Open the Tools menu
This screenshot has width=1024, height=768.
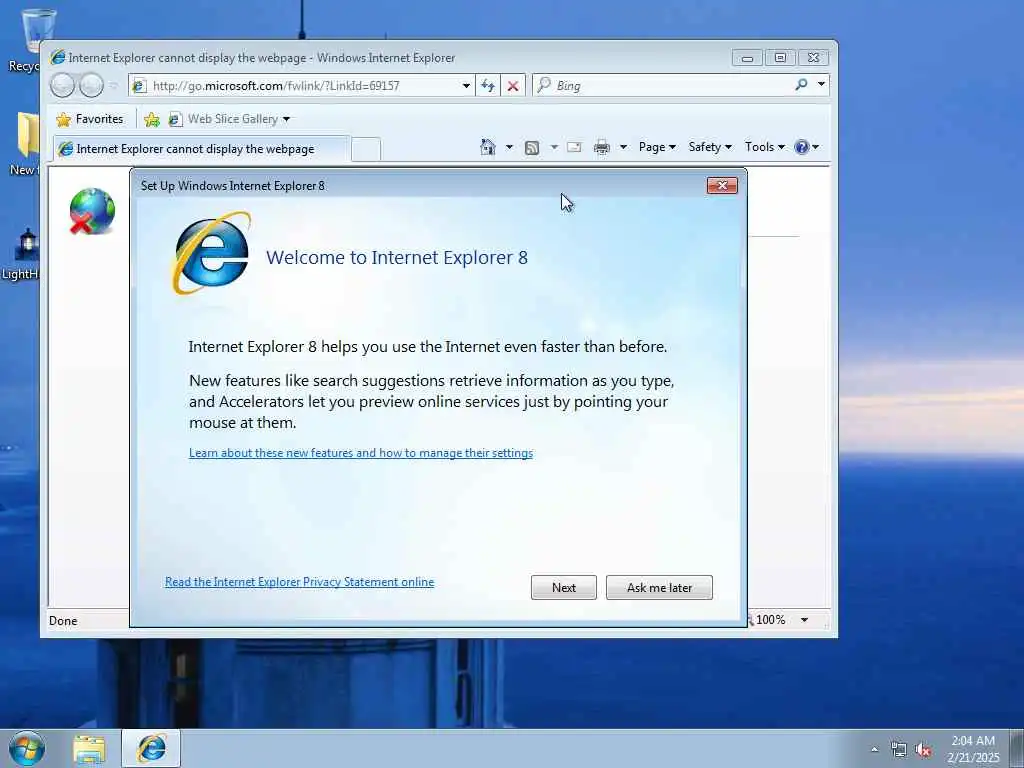pos(765,147)
